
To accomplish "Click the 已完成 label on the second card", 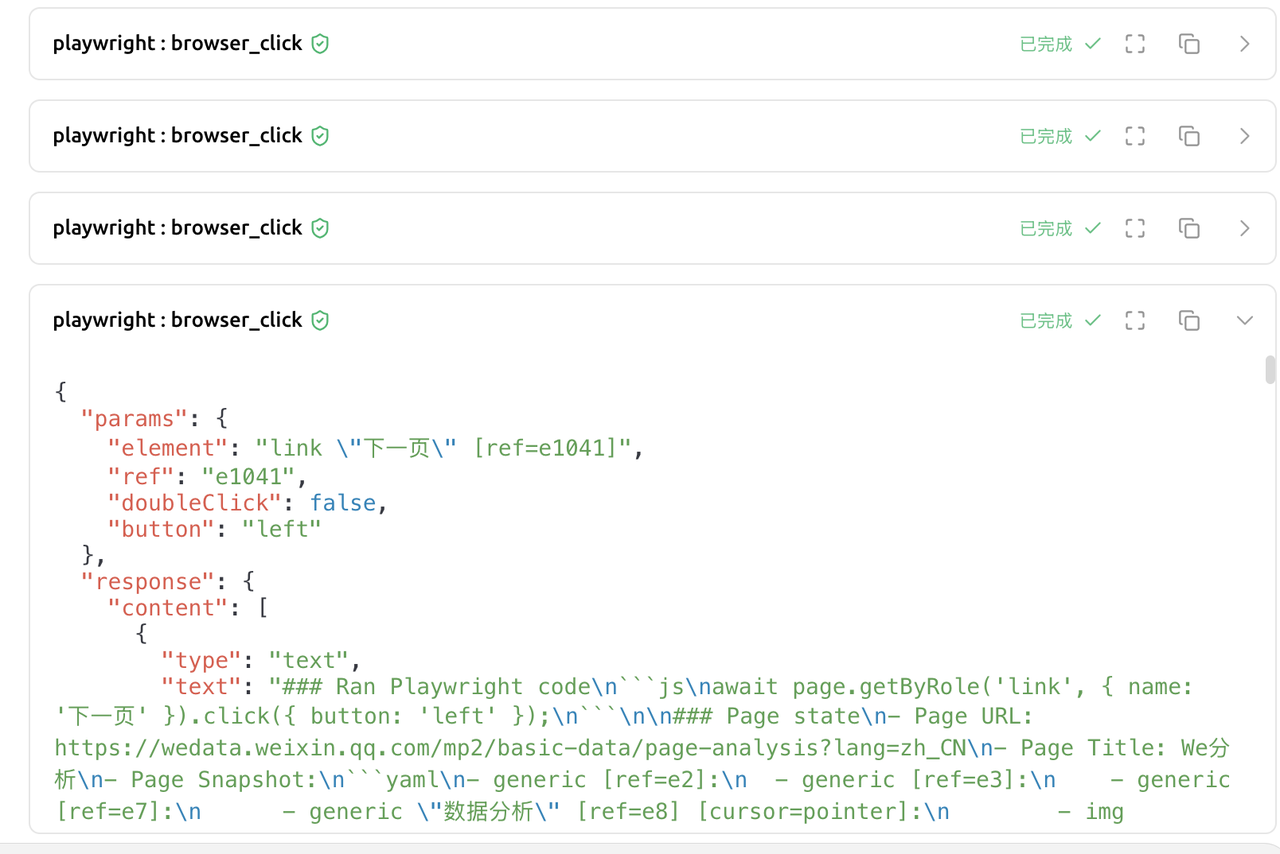I will [x=1045, y=136].
